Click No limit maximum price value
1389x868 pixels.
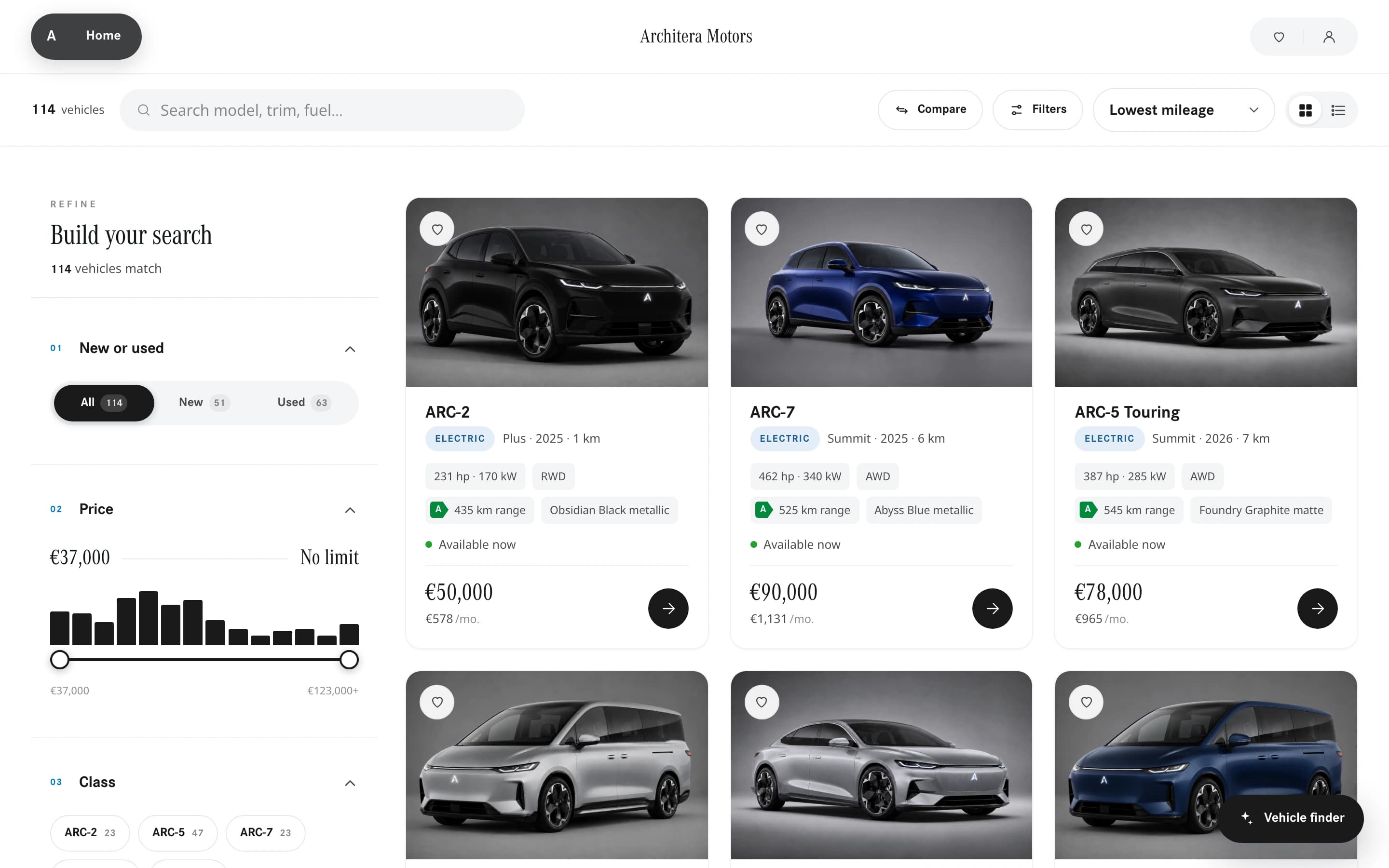click(329, 557)
